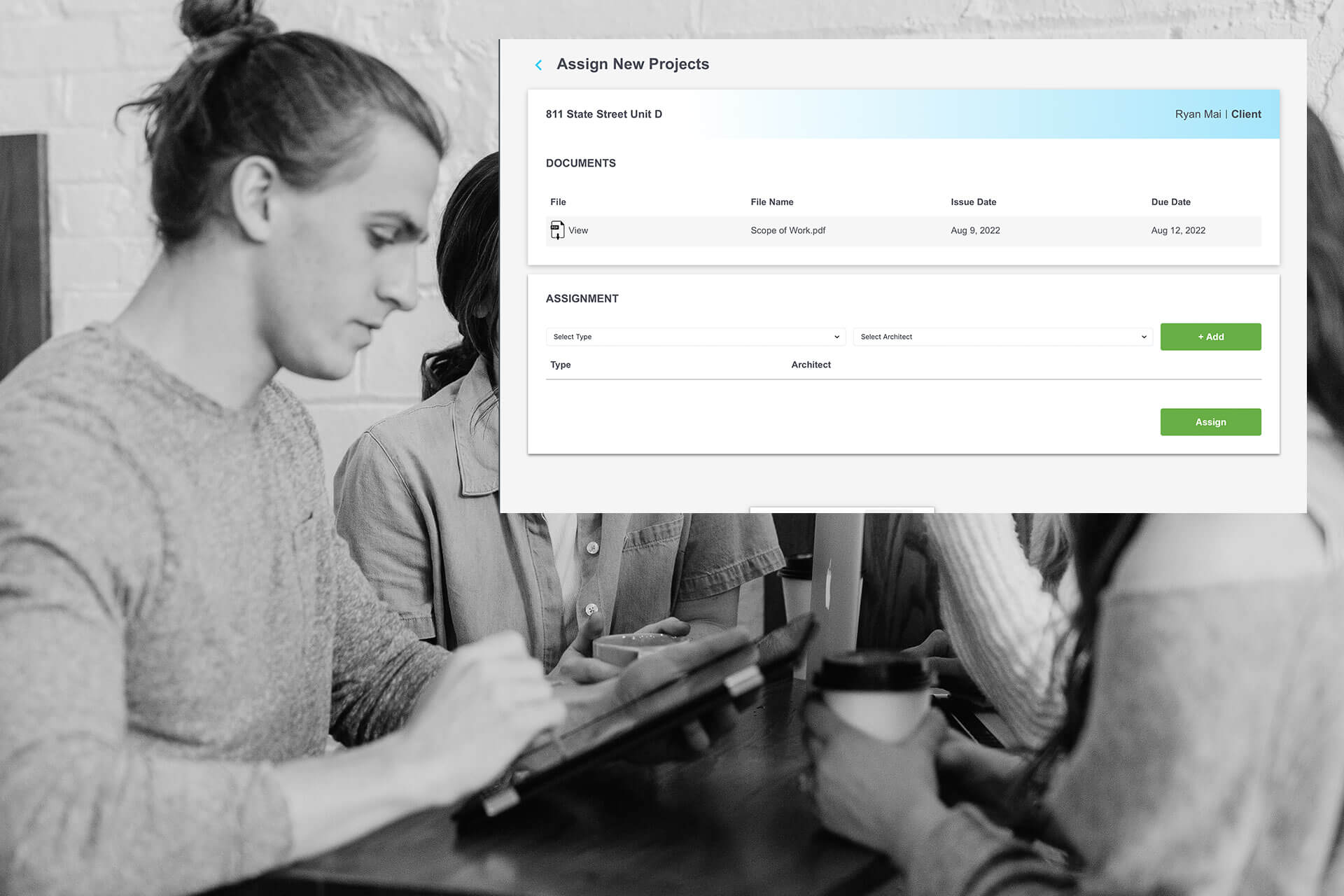The image size is (1344, 896).
Task: Open the View link for the document
Action: pyautogui.click(x=578, y=230)
